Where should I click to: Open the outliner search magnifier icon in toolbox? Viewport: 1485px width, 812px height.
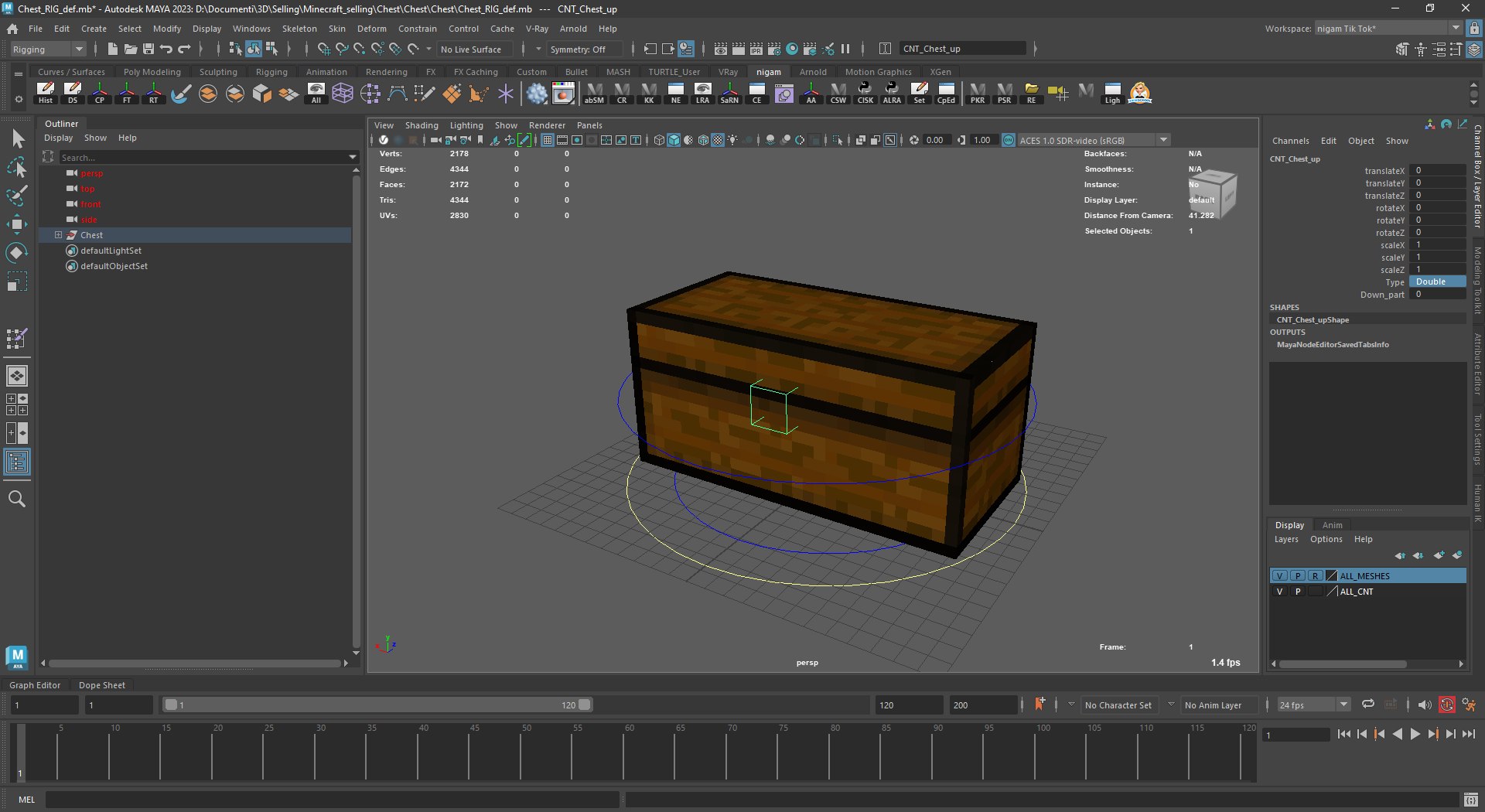(x=17, y=499)
